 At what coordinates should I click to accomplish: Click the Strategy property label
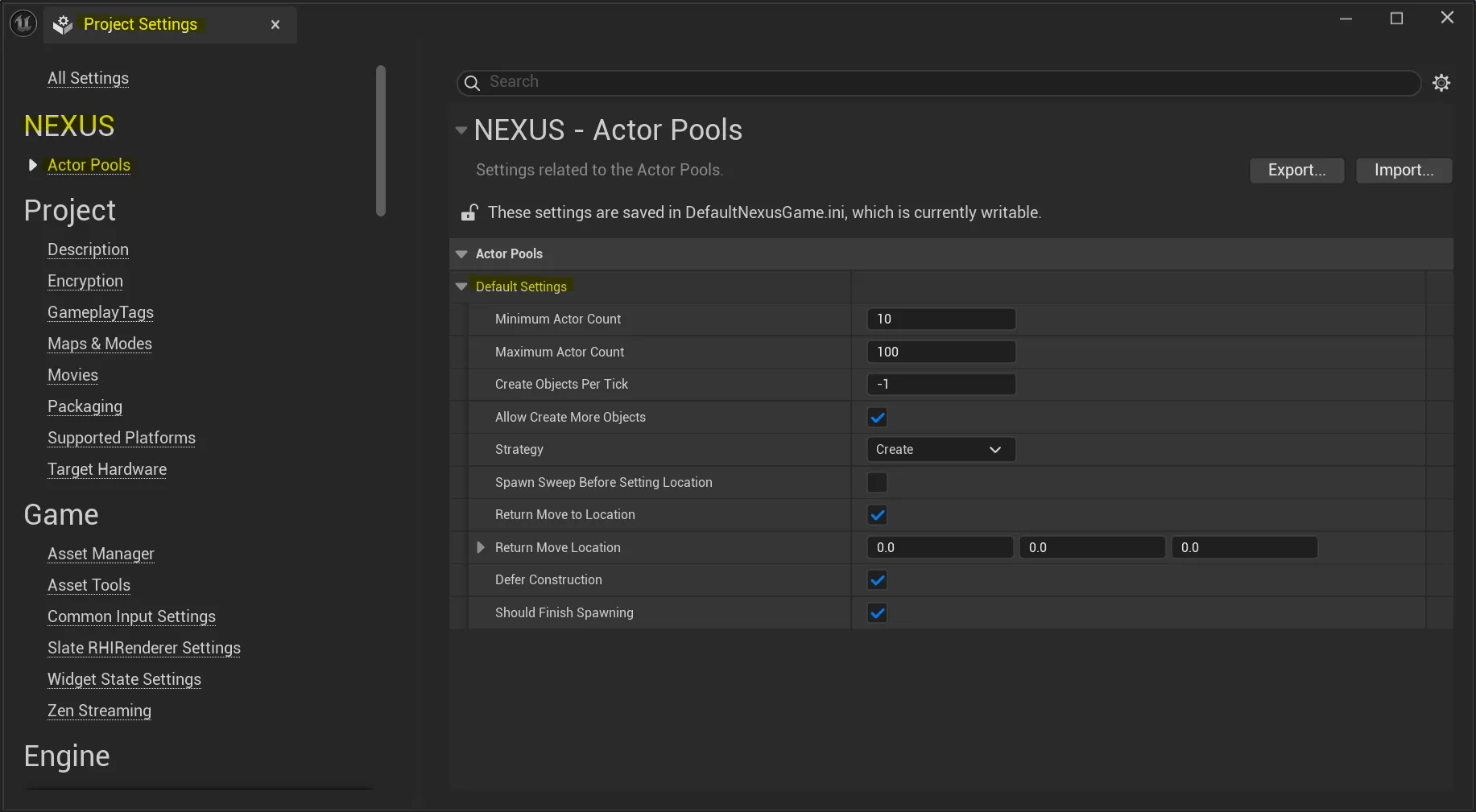coord(519,450)
